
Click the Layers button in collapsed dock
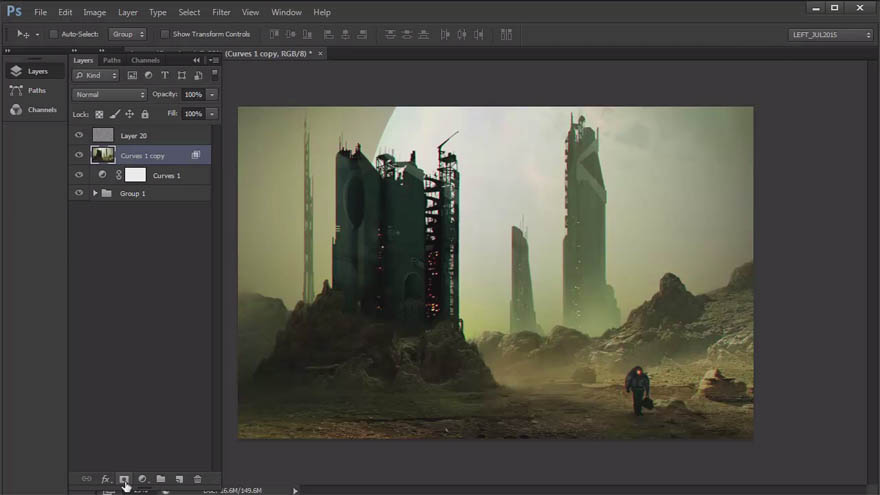pos(34,71)
